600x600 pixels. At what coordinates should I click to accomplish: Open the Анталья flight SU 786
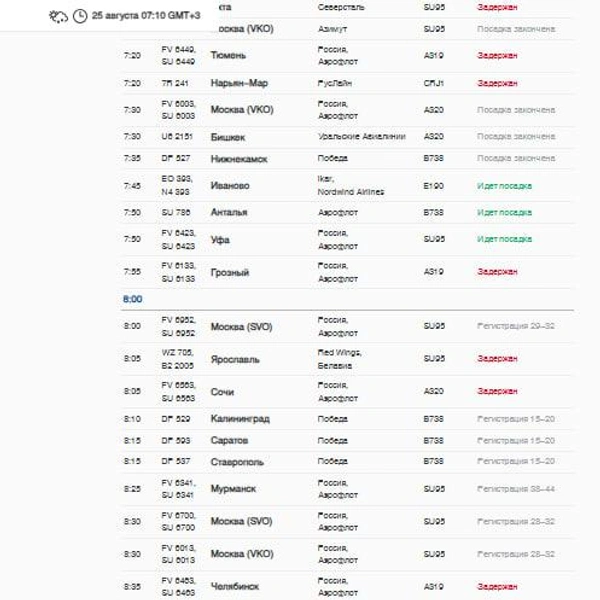pyautogui.click(x=347, y=212)
